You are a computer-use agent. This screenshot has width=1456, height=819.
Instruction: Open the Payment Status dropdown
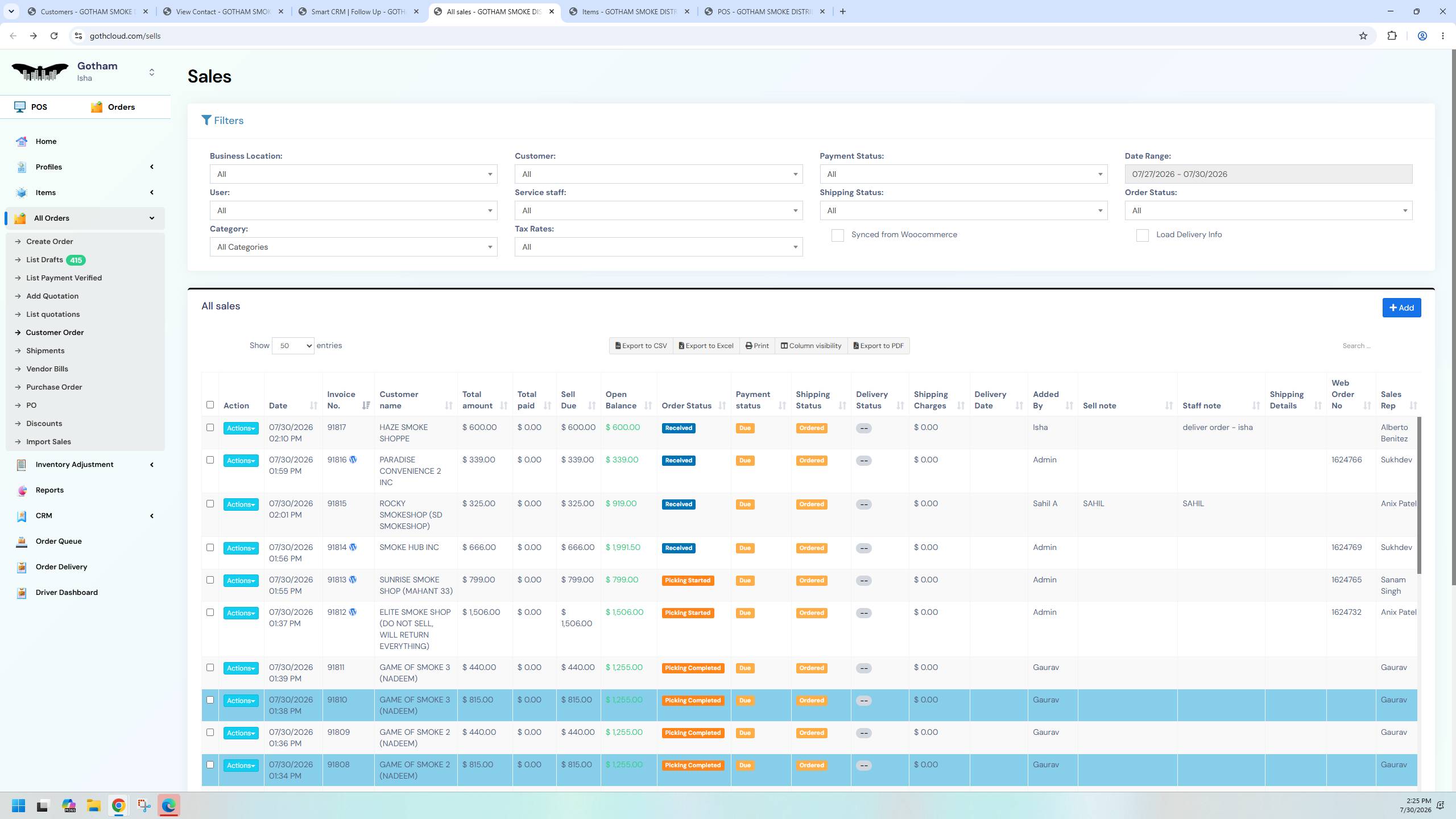[963, 174]
